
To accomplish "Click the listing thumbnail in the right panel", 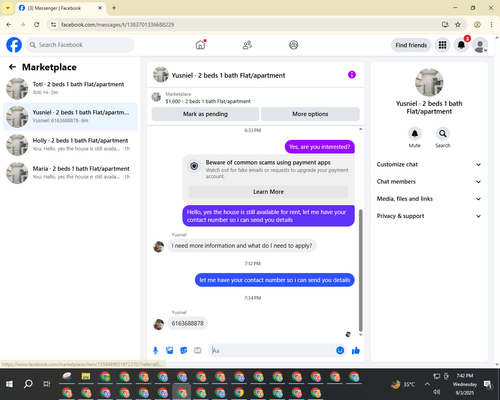I will (429, 82).
